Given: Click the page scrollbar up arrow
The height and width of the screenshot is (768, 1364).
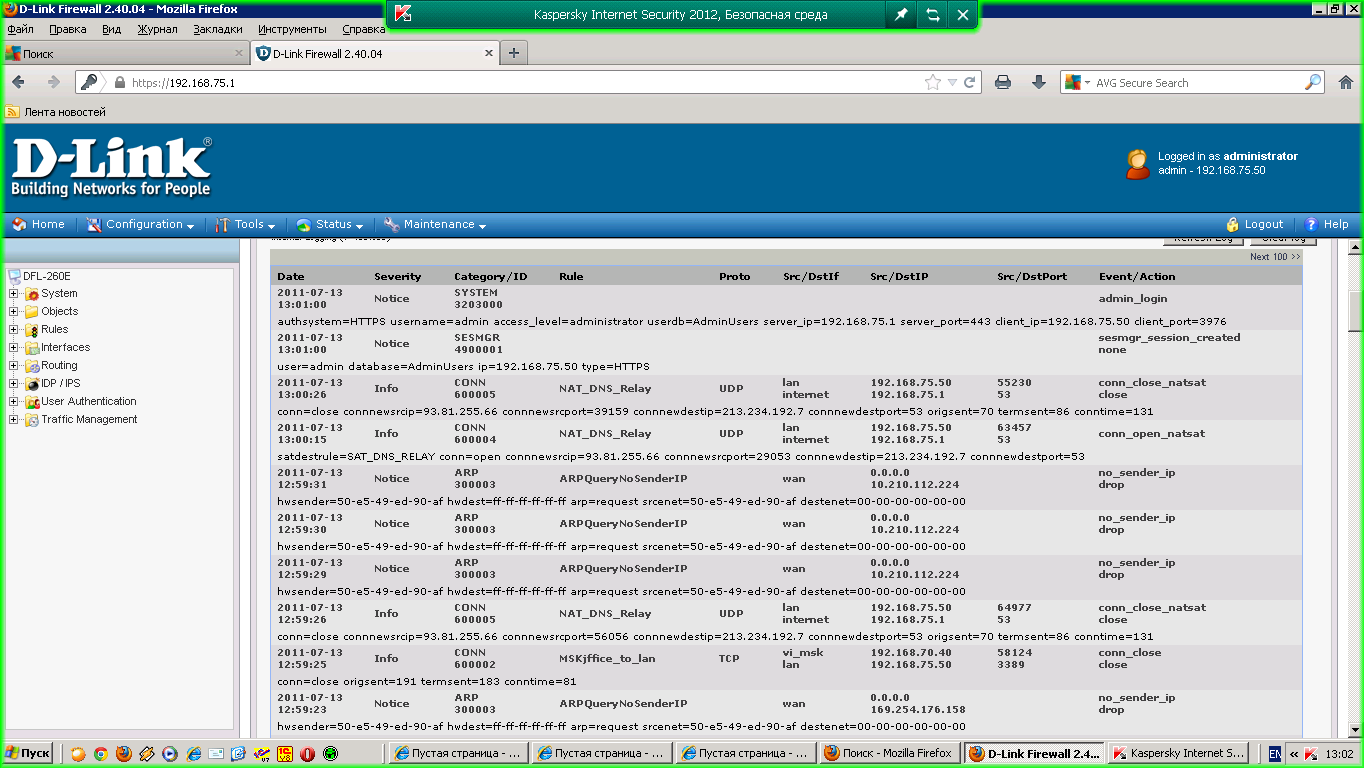Looking at the screenshot, I should click(1355, 247).
